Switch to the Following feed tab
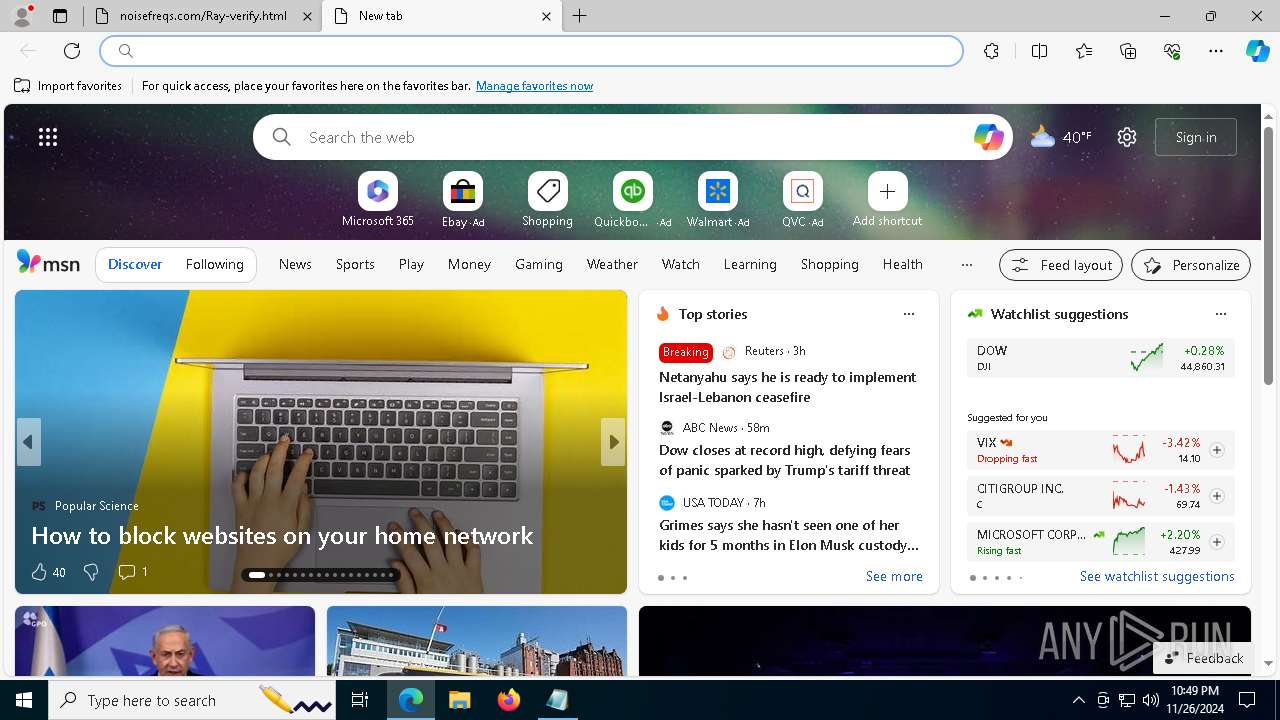This screenshot has width=1280, height=720. [214, 264]
